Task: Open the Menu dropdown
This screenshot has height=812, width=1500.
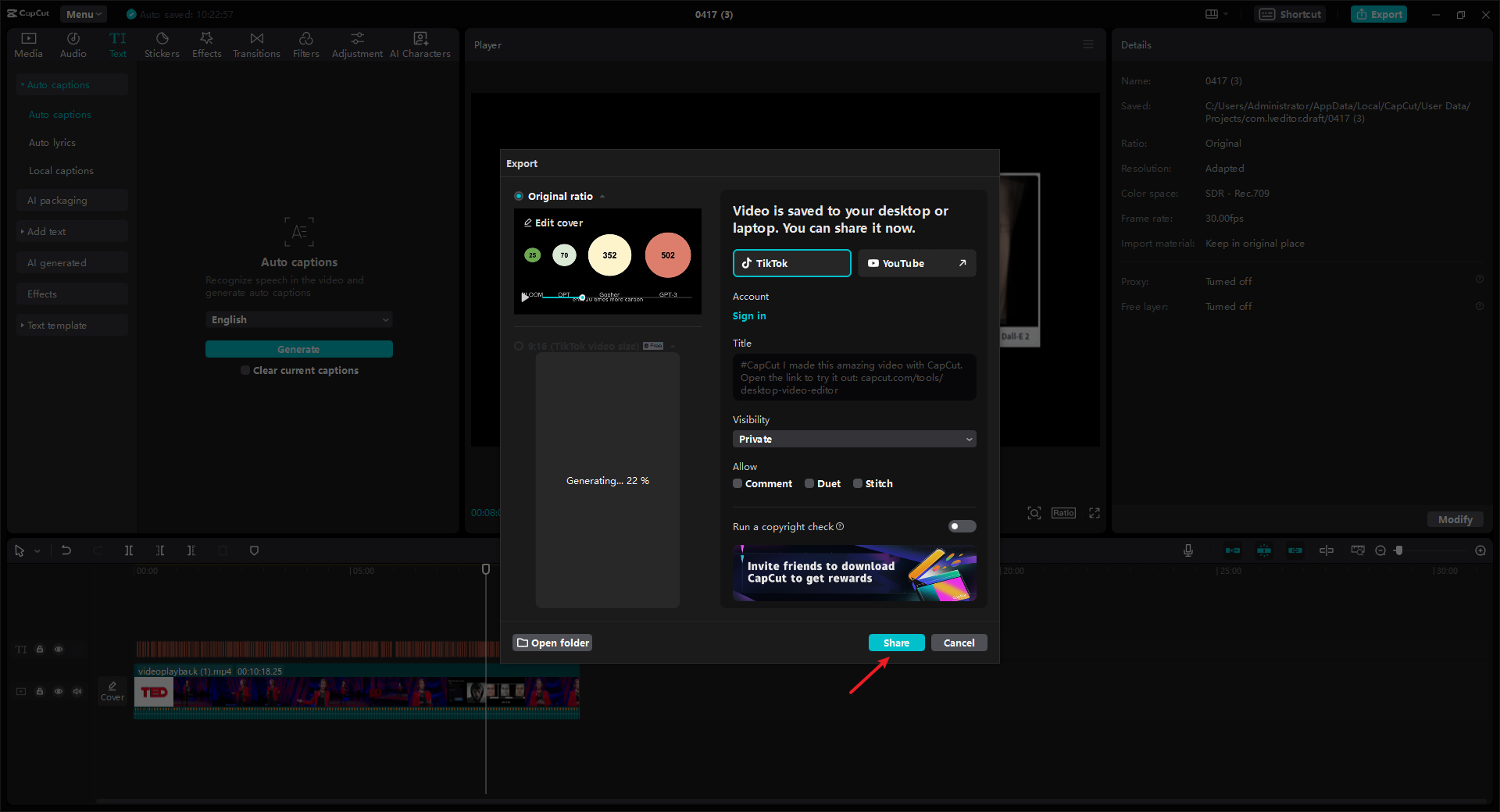Action: pos(84,14)
